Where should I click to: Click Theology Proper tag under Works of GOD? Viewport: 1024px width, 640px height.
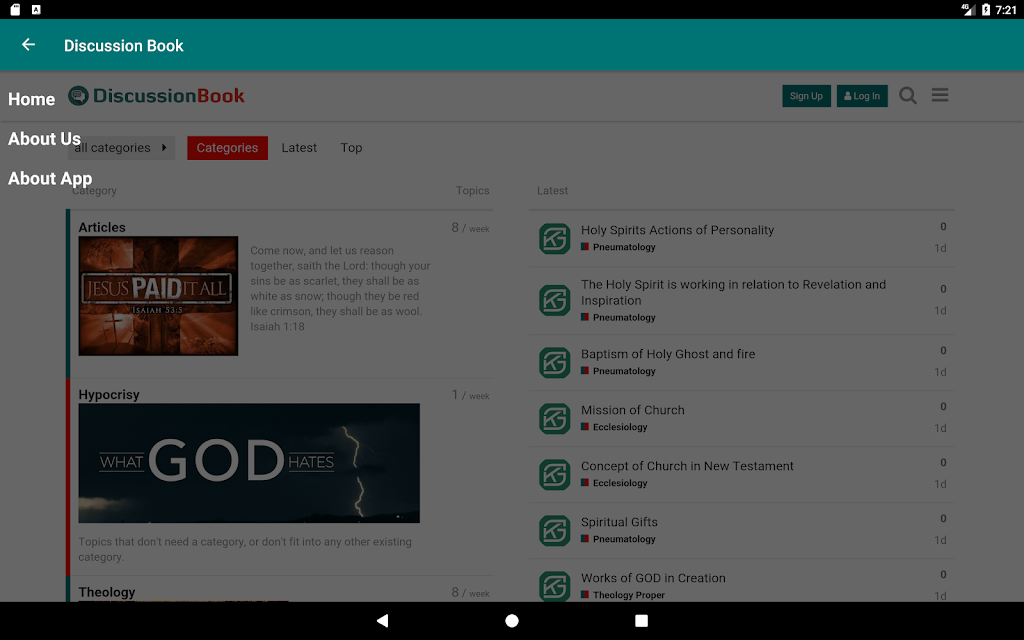[623, 595]
